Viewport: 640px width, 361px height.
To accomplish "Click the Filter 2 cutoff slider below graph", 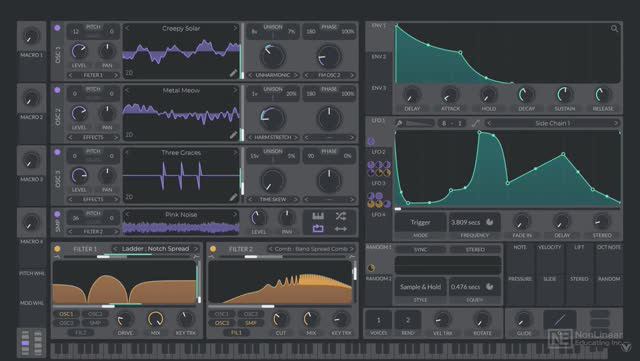I will pyautogui.click(x=280, y=306).
